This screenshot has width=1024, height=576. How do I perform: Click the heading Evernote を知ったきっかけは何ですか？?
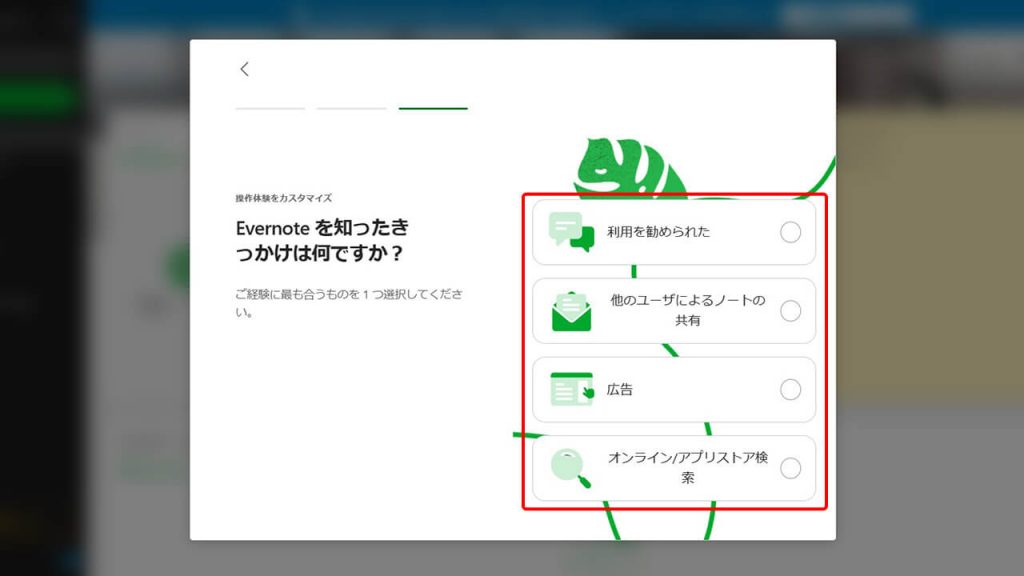[322, 240]
